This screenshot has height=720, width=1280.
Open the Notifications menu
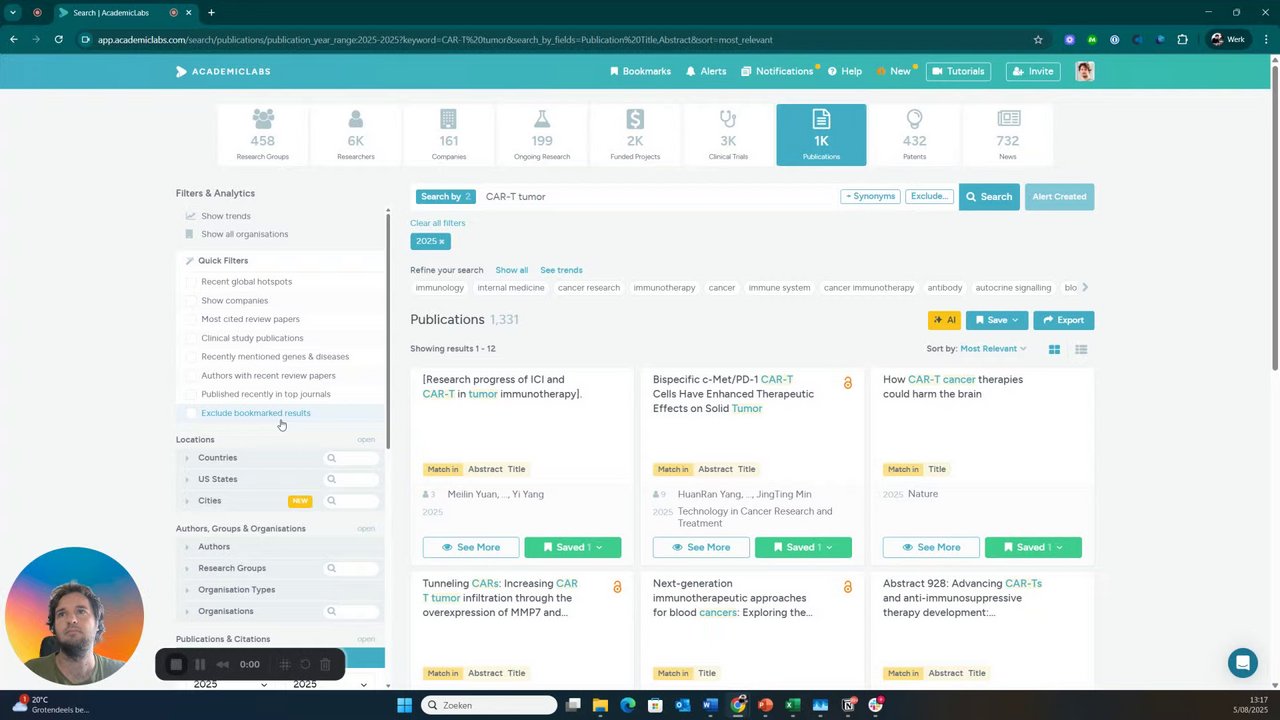click(778, 71)
